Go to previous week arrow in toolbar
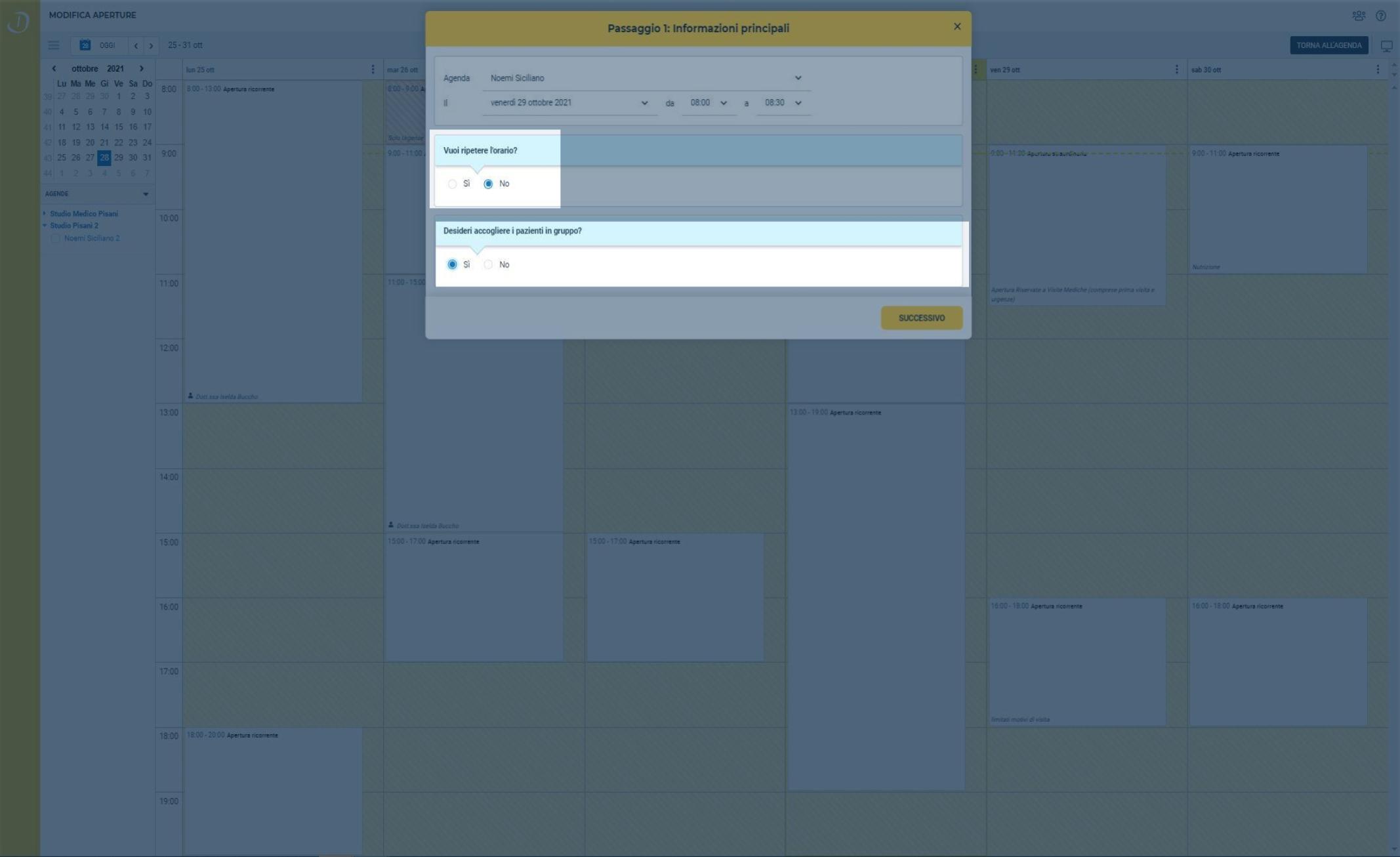Screen dimensions: 1400x857 click(136, 46)
